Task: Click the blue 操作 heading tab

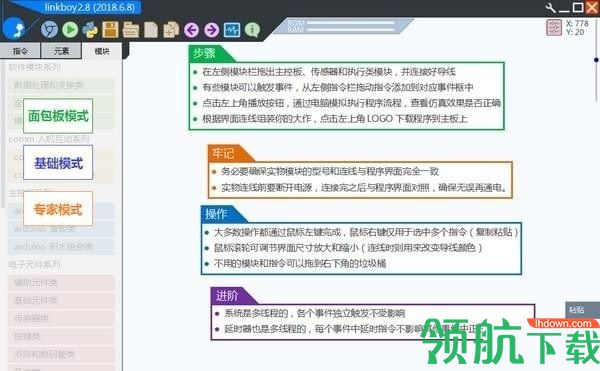Action: point(222,214)
